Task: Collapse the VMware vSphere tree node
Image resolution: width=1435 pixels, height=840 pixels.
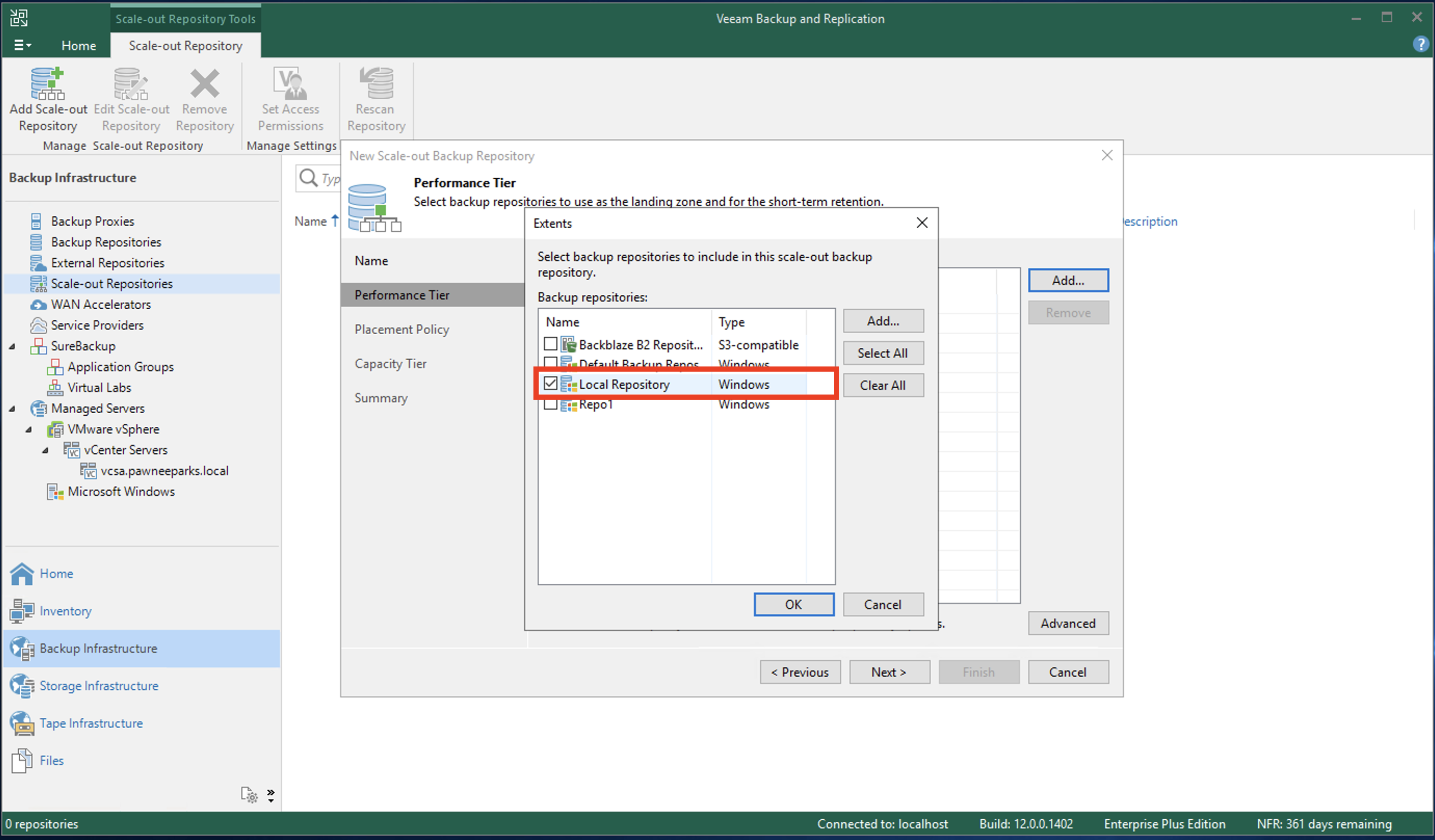Action: (29, 429)
